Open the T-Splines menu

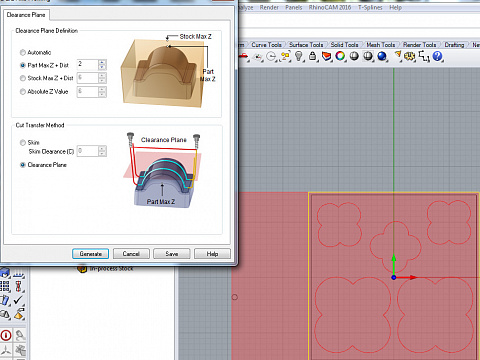370,7
